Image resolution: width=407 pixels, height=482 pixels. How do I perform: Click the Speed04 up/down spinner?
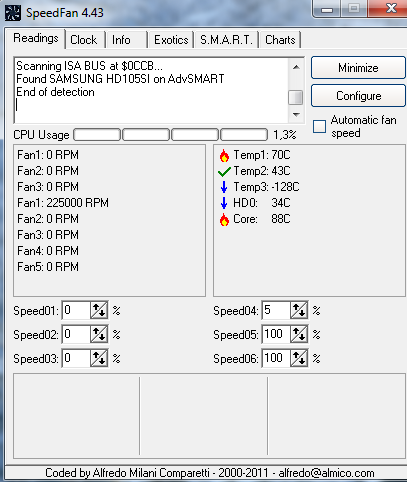(299, 311)
